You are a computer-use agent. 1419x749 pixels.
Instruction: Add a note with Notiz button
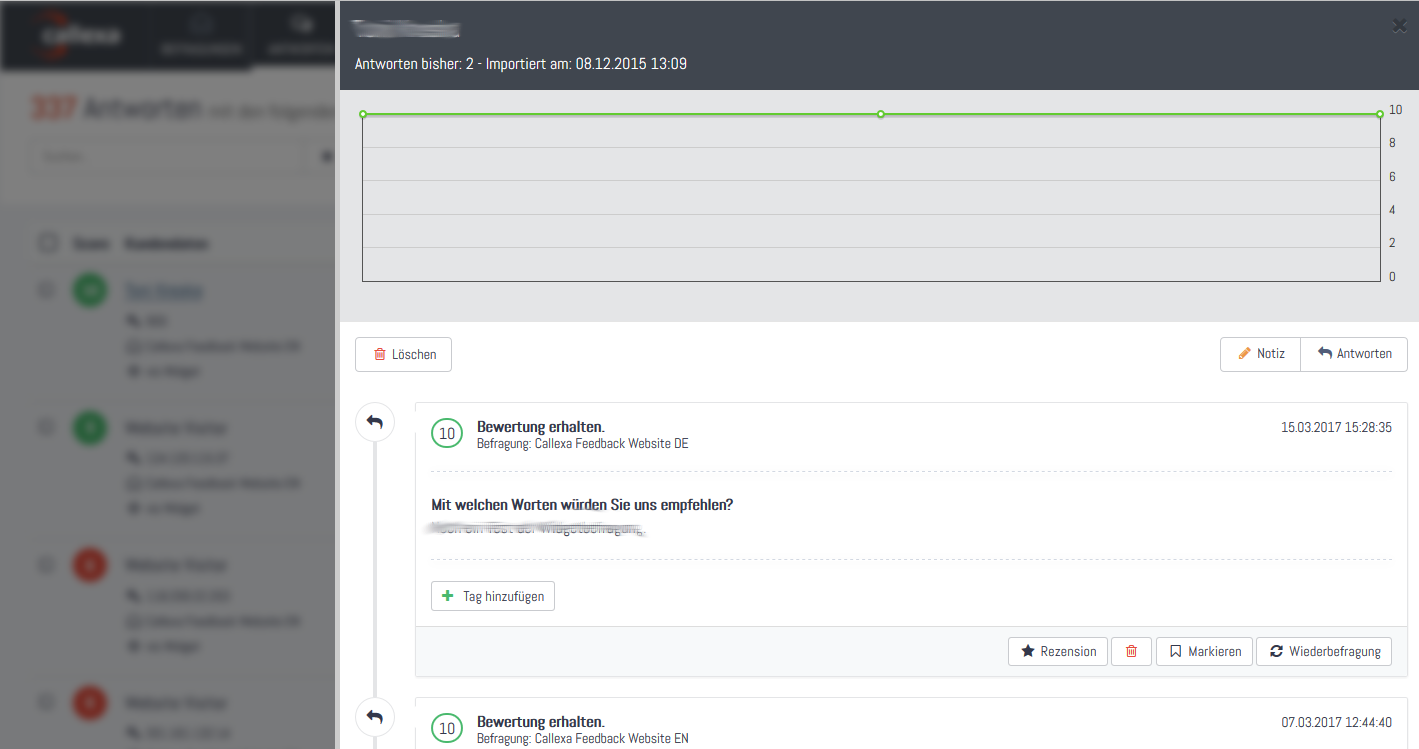coord(1260,354)
